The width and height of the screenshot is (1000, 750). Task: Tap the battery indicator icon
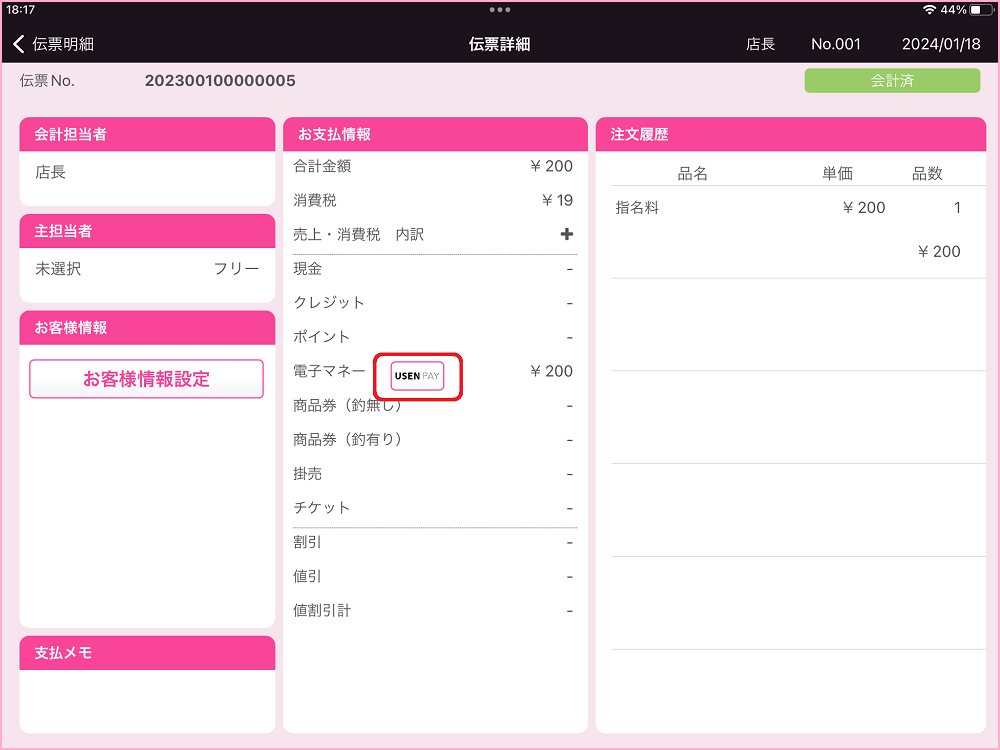[x=980, y=9]
